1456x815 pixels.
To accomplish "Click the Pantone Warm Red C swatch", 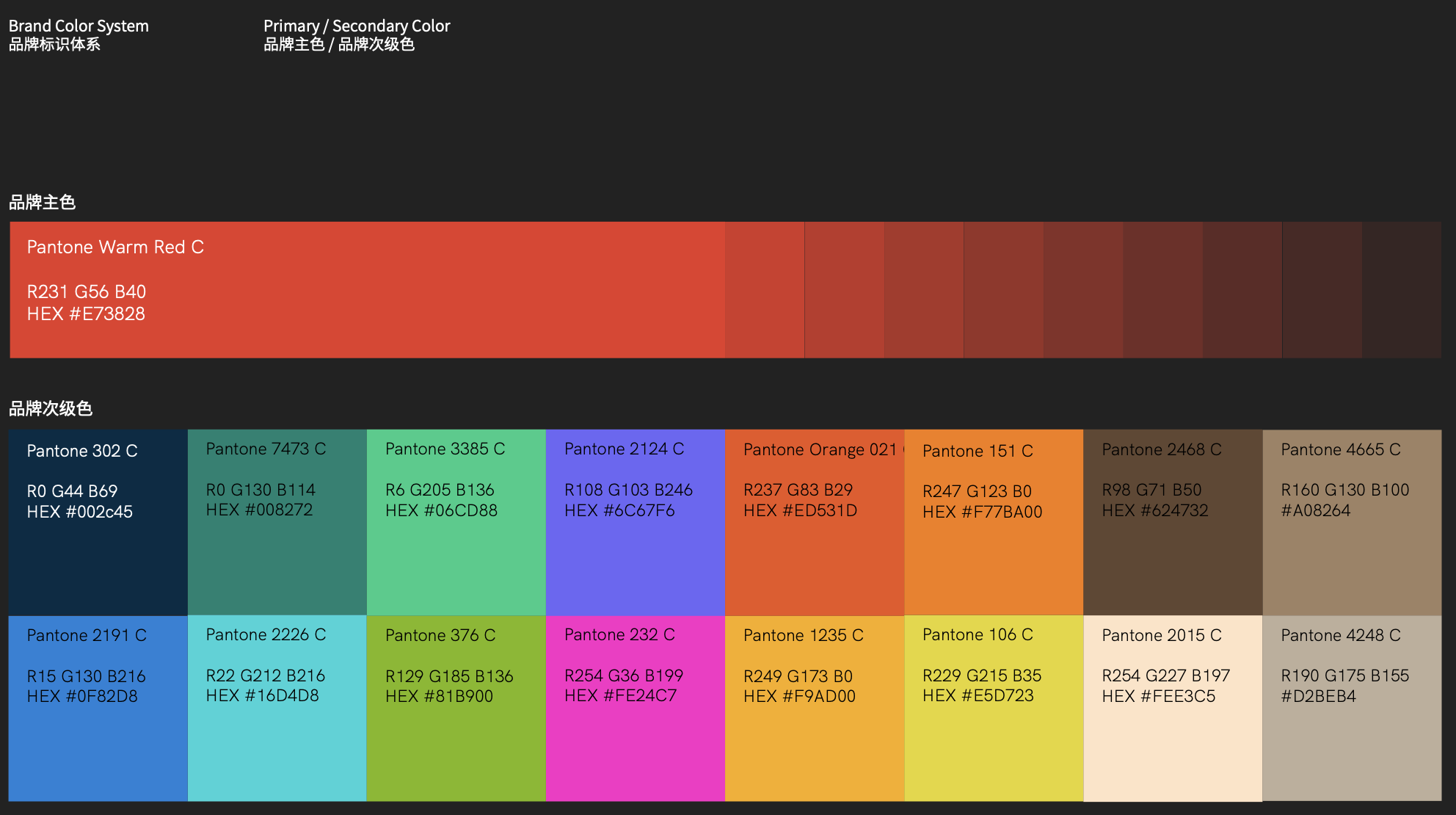I will (367, 290).
